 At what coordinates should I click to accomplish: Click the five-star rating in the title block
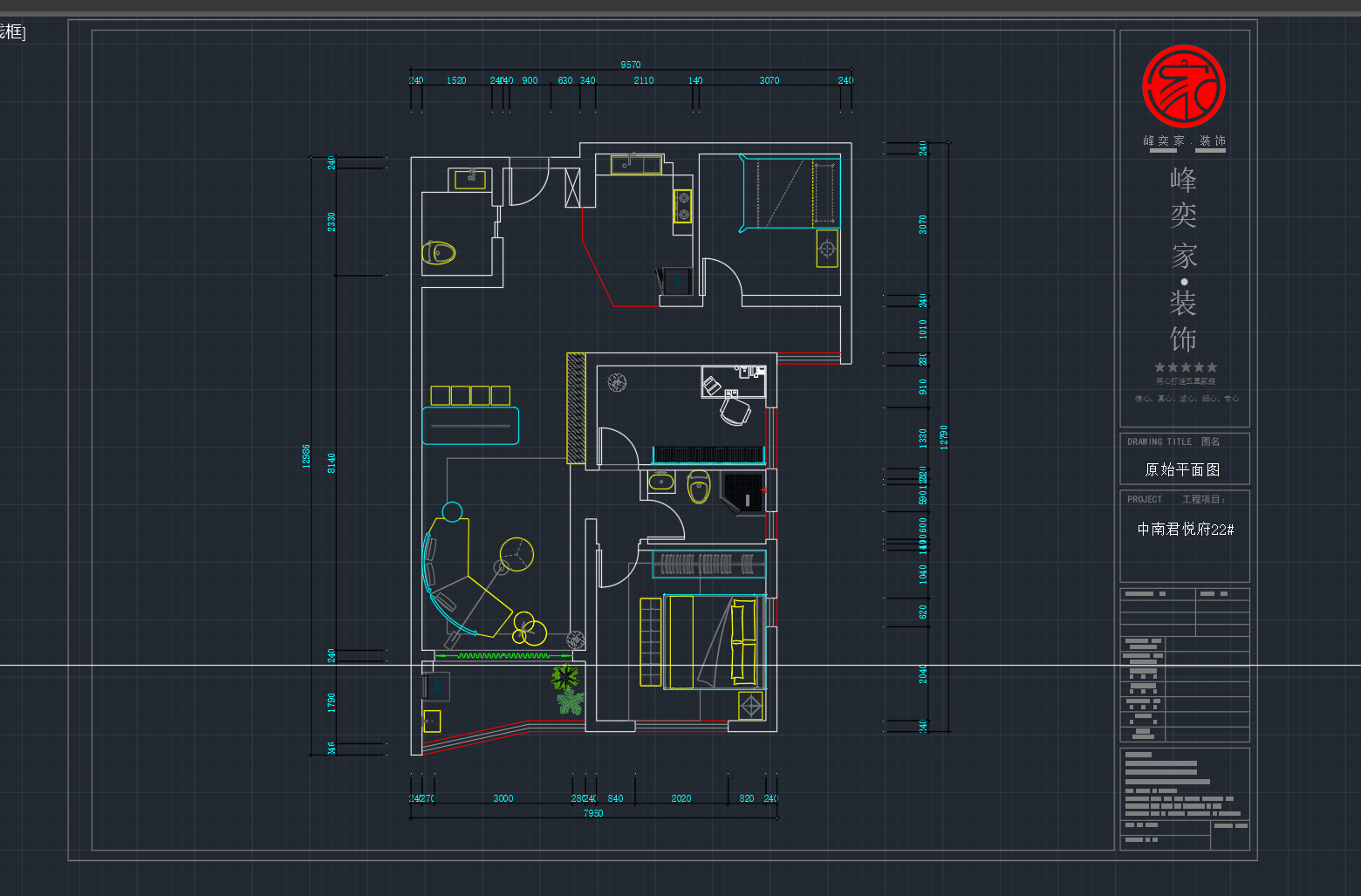tap(1185, 367)
